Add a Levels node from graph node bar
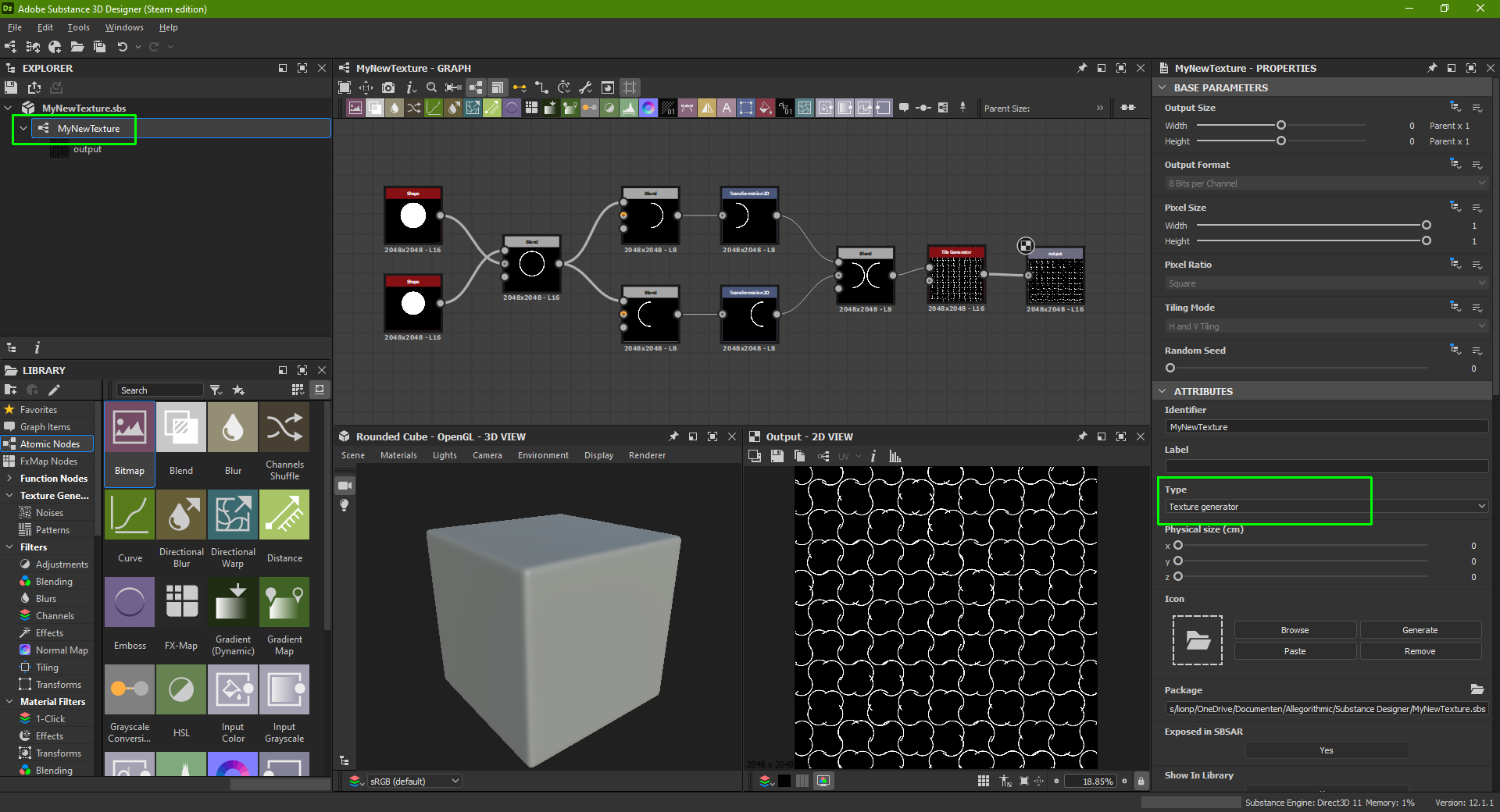 pos(629,108)
